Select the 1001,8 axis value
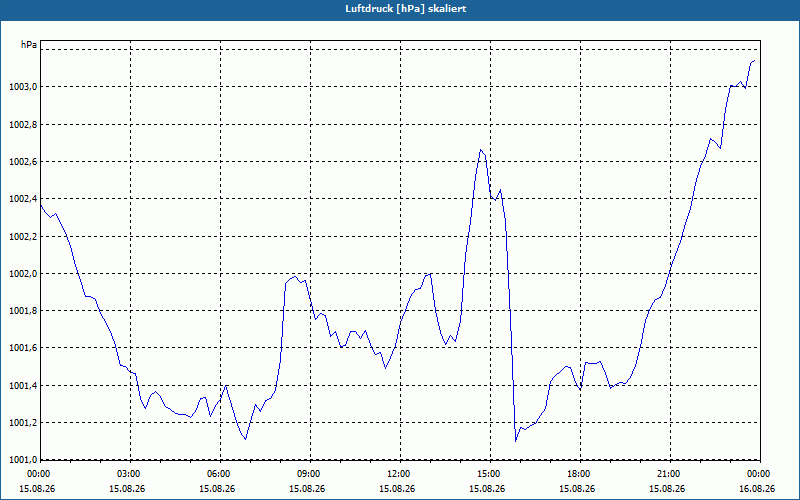Image resolution: width=800 pixels, height=500 pixels. [23, 311]
